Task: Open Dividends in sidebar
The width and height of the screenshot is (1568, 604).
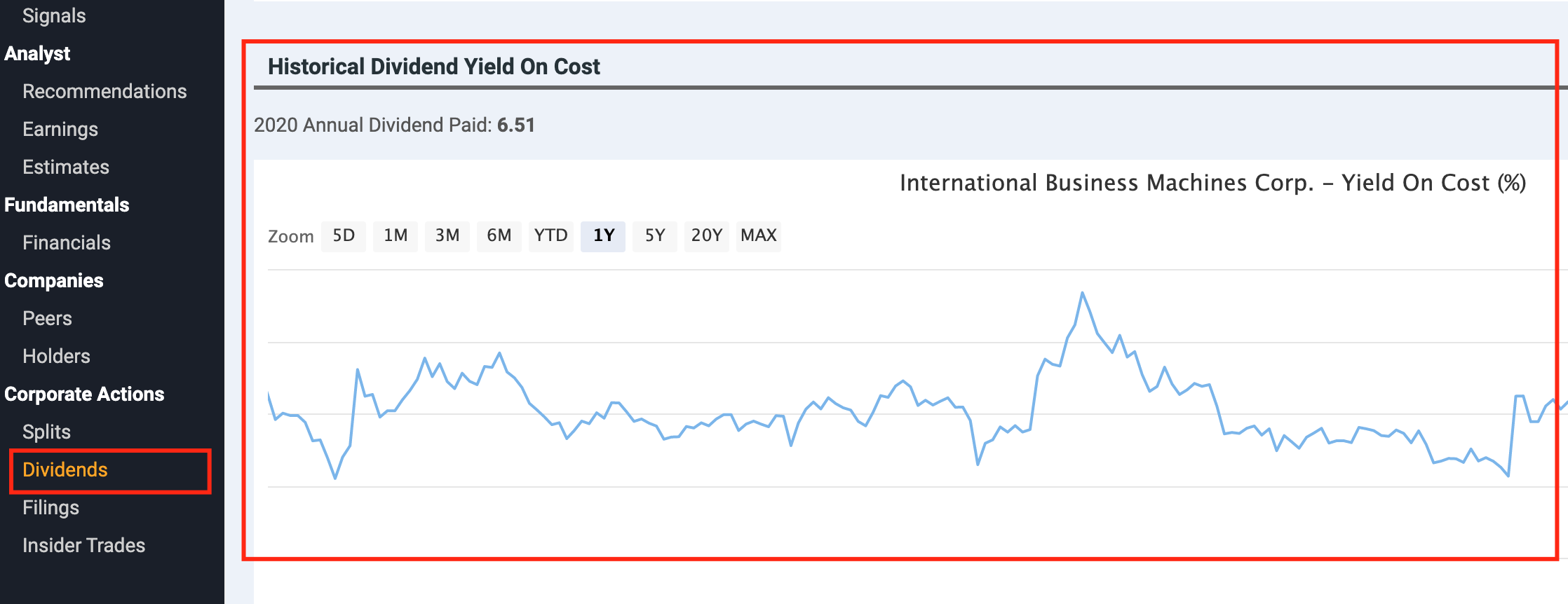Action: [65, 469]
